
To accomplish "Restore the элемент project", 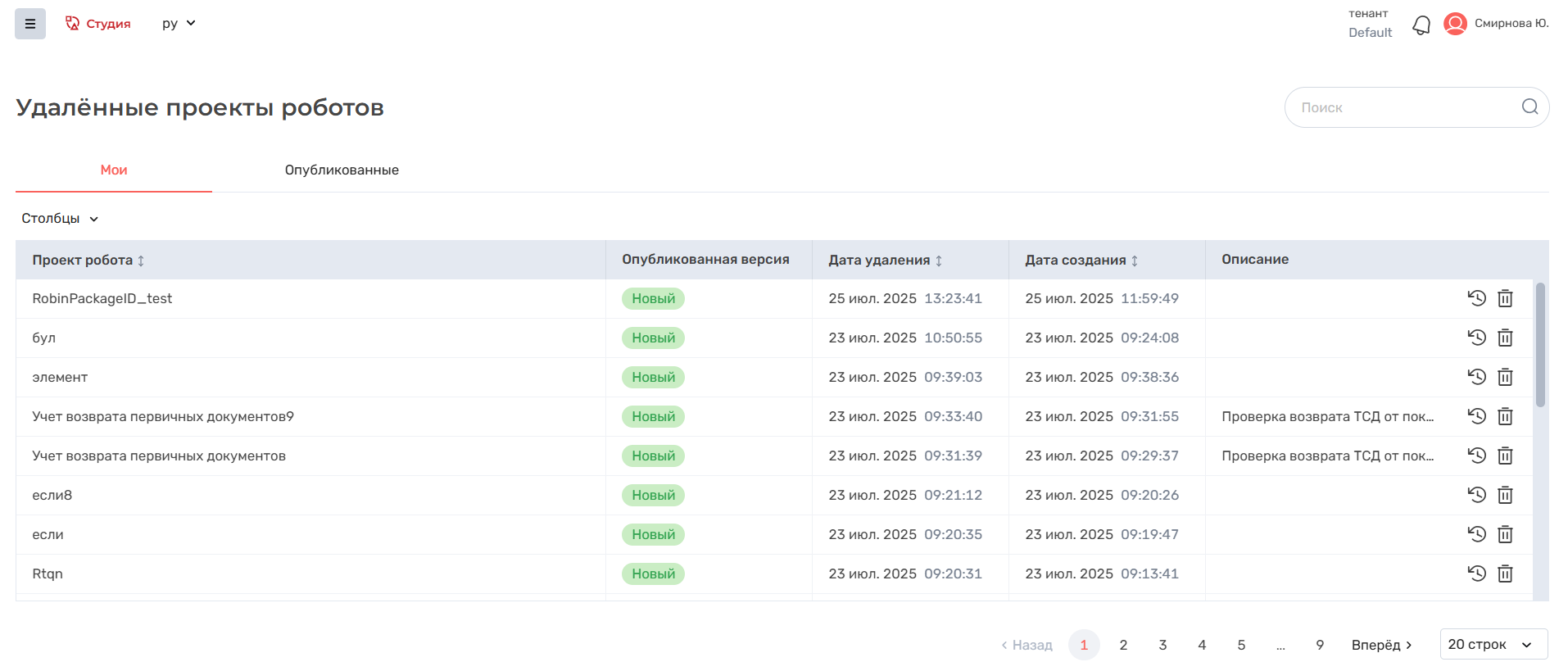I will coord(1476,377).
